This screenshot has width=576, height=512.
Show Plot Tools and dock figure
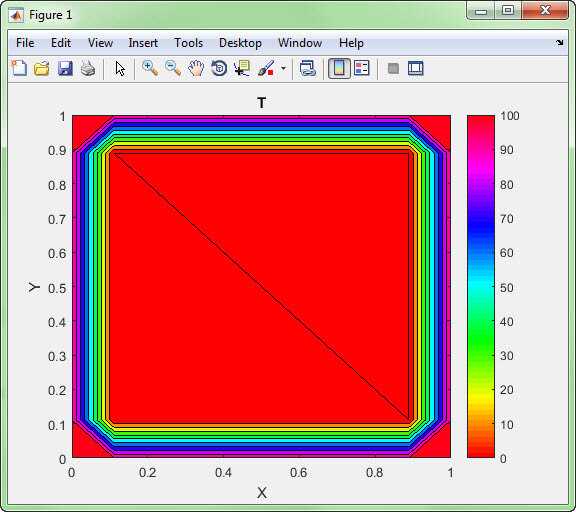click(416, 68)
